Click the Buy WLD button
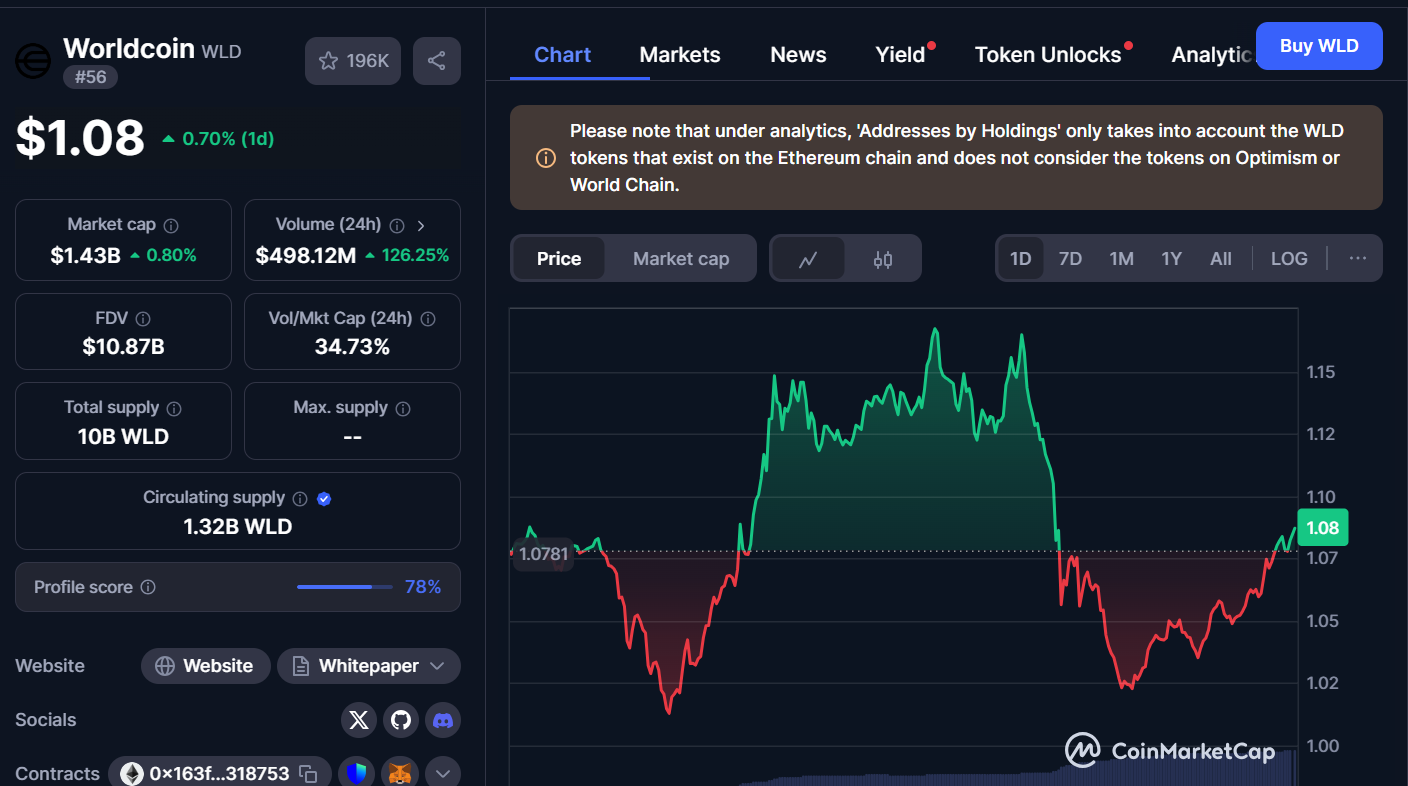The width and height of the screenshot is (1408, 786). 1319,46
